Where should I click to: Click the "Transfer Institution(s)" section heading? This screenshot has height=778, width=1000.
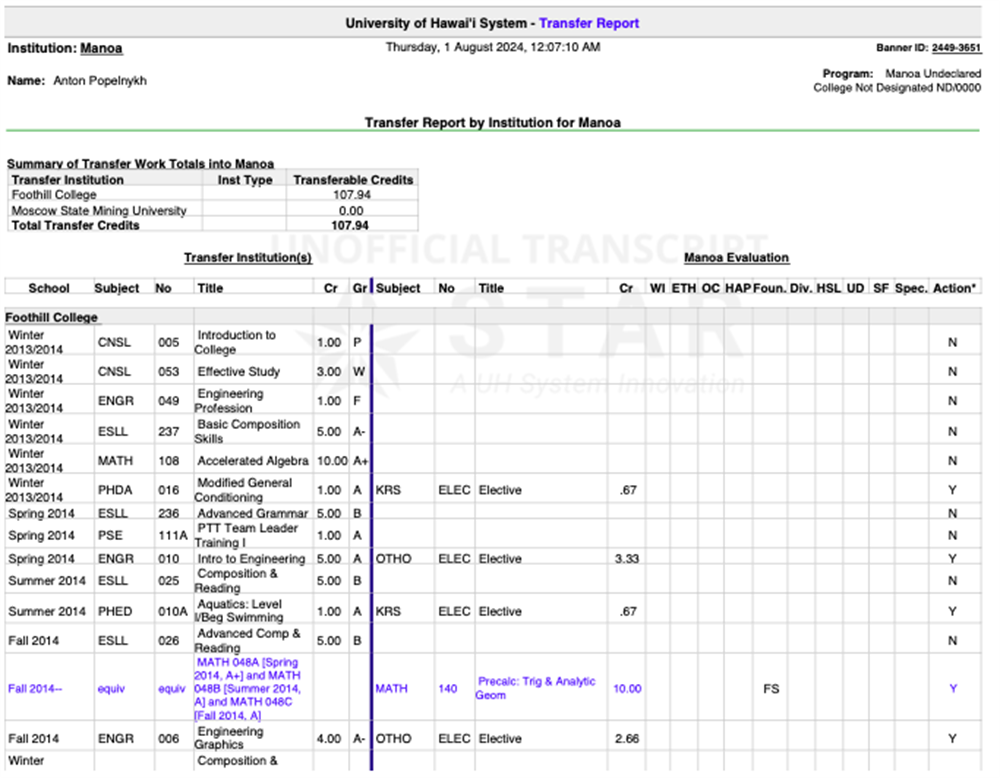click(x=247, y=258)
